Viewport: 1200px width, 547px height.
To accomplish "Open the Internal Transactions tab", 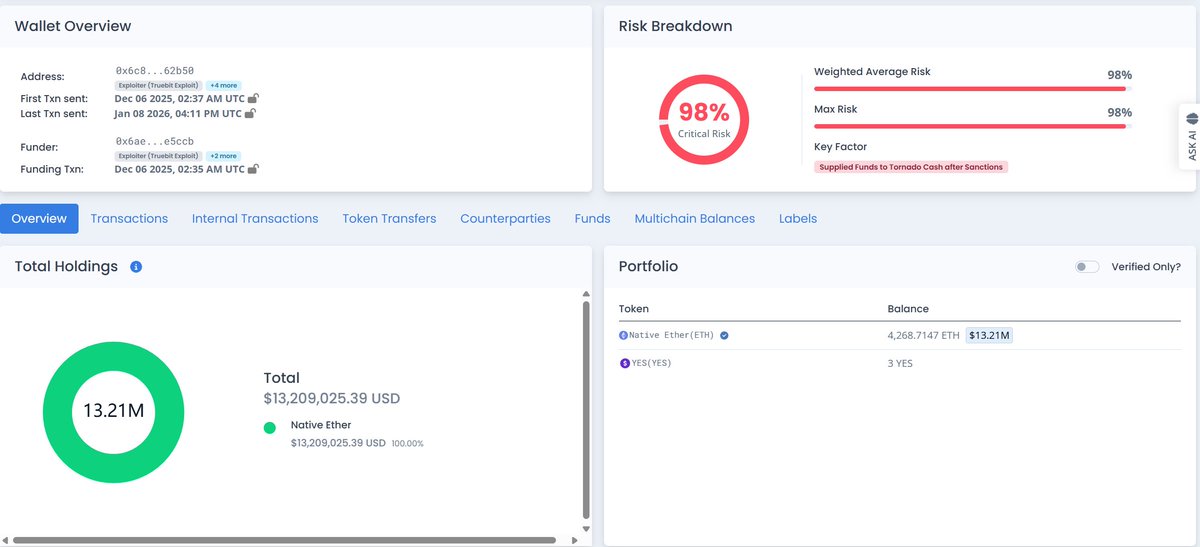I will point(255,218).
